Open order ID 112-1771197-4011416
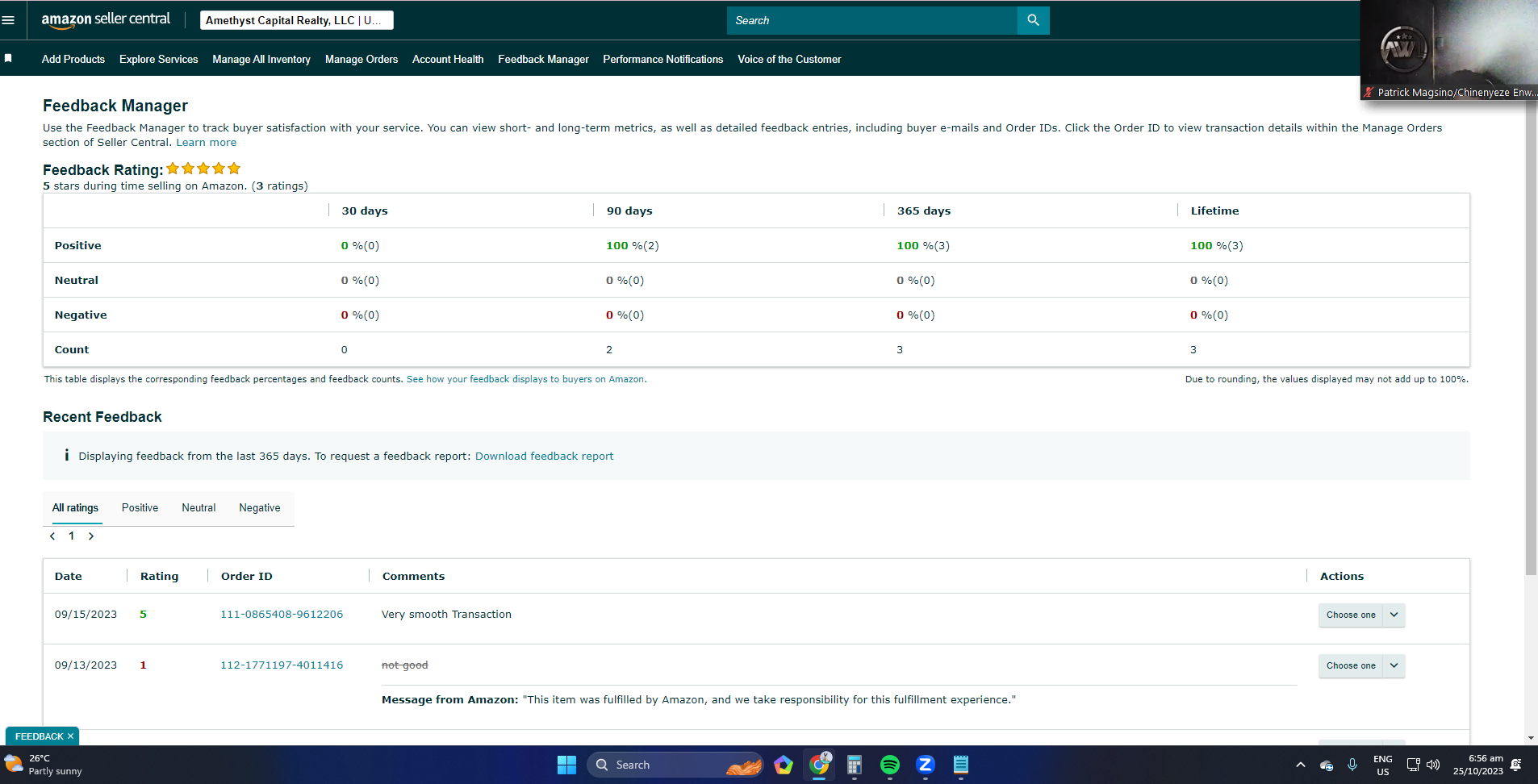 point(282,665)
